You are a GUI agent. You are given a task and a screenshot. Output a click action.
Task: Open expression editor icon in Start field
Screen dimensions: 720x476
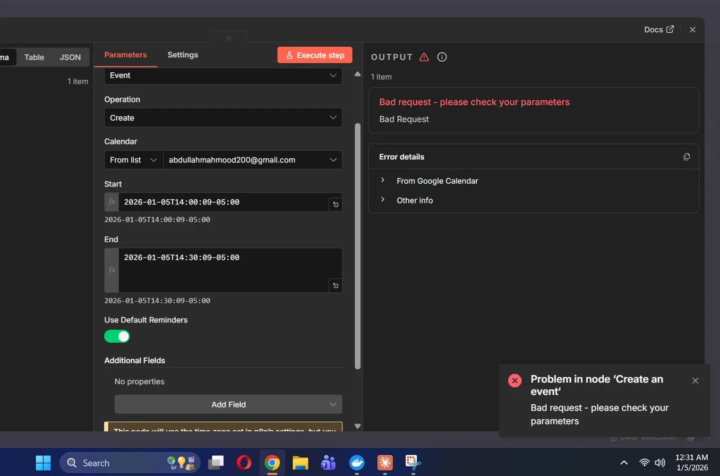336,205
